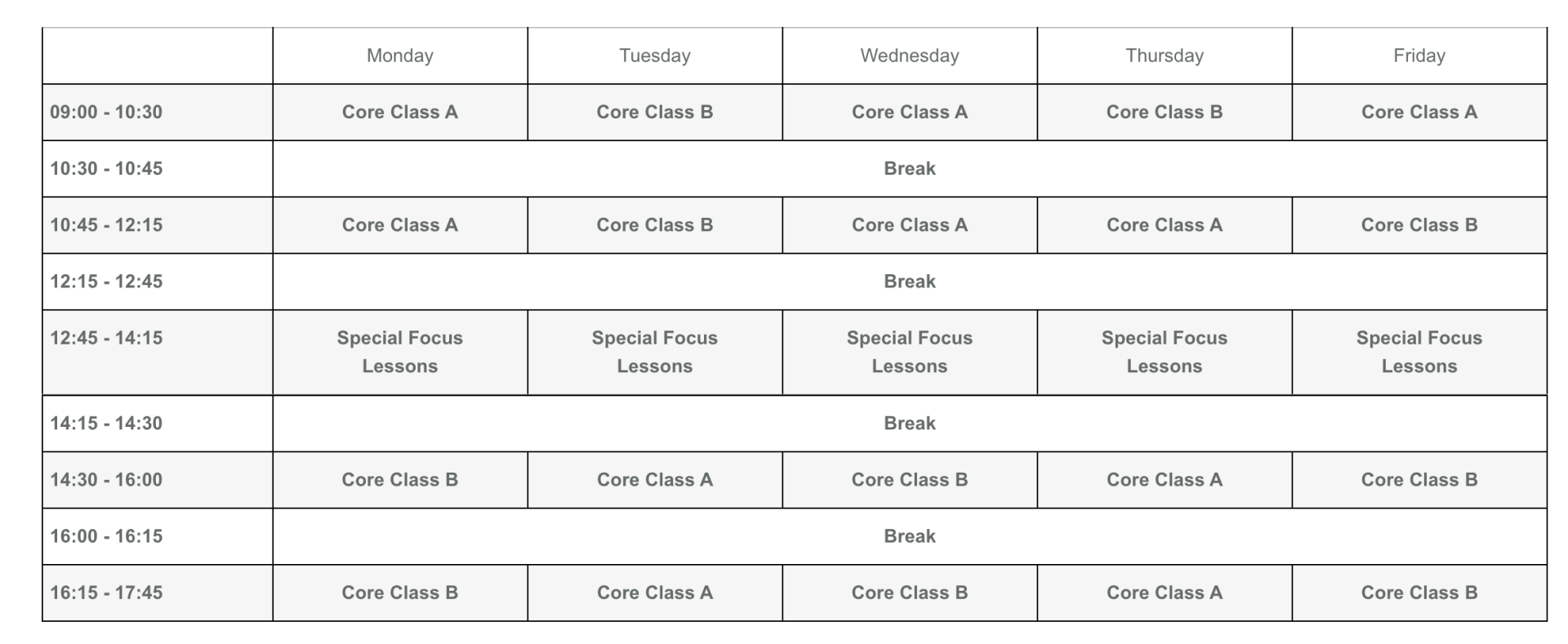
Task: Click the 09:00 - 10:30 time slot label
Action: point(106,112)
